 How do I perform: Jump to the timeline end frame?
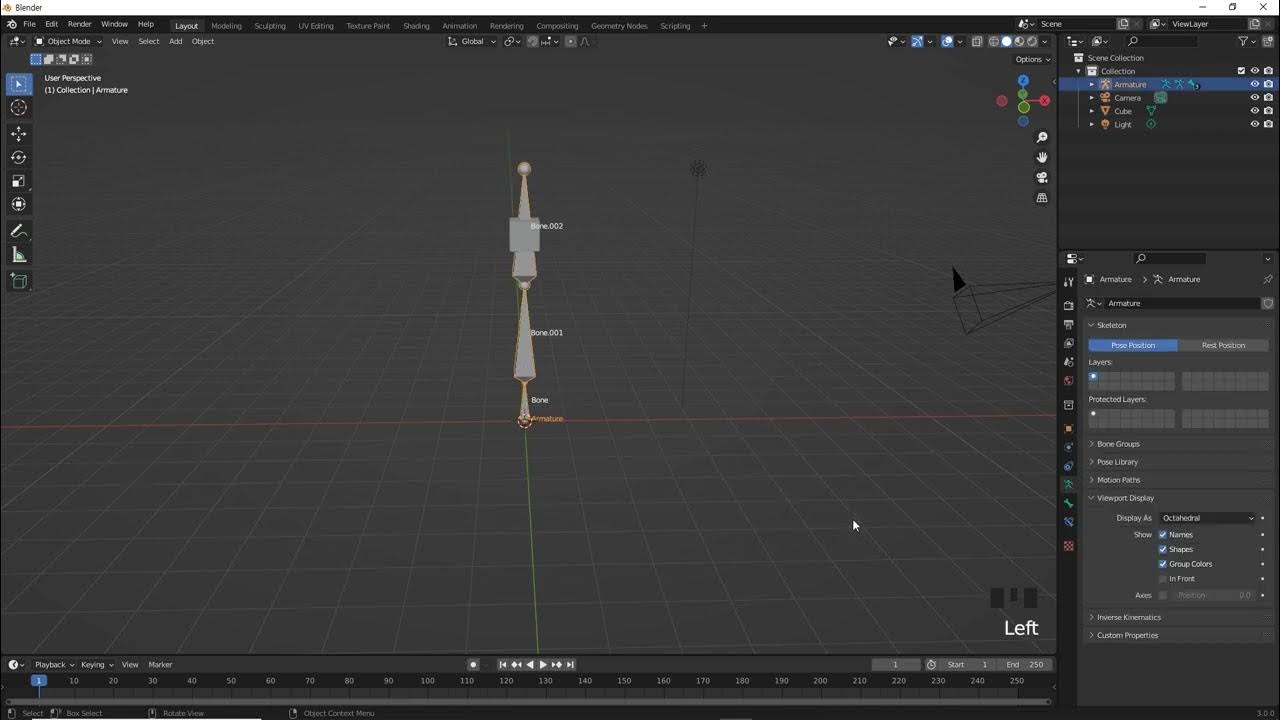(x=570, y=665)
